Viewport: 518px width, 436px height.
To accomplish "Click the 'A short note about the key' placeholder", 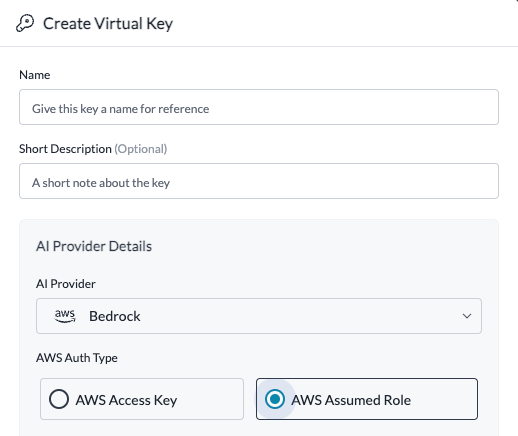I will coord(101,183).
